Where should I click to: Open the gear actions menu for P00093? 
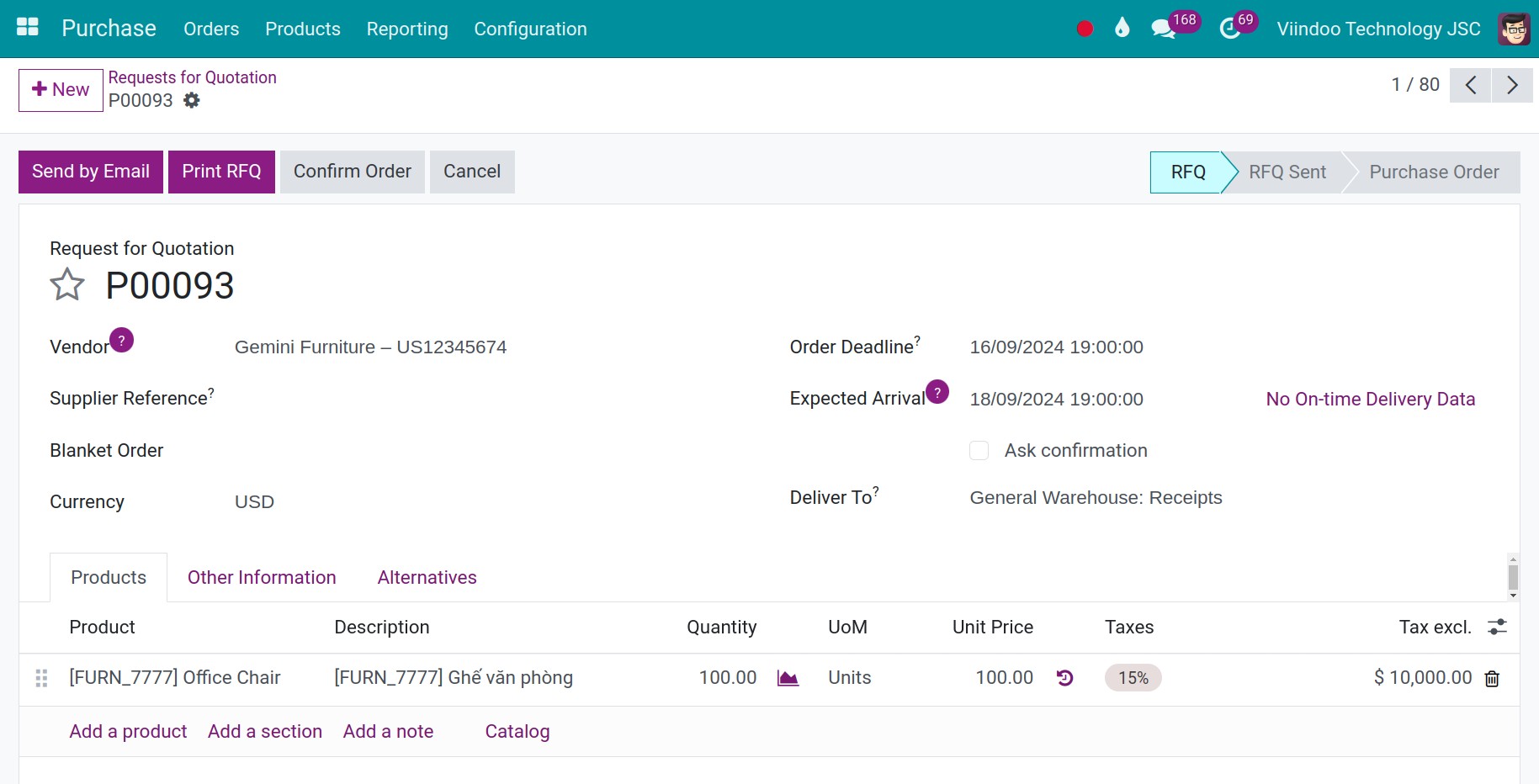tap(192, 101)
